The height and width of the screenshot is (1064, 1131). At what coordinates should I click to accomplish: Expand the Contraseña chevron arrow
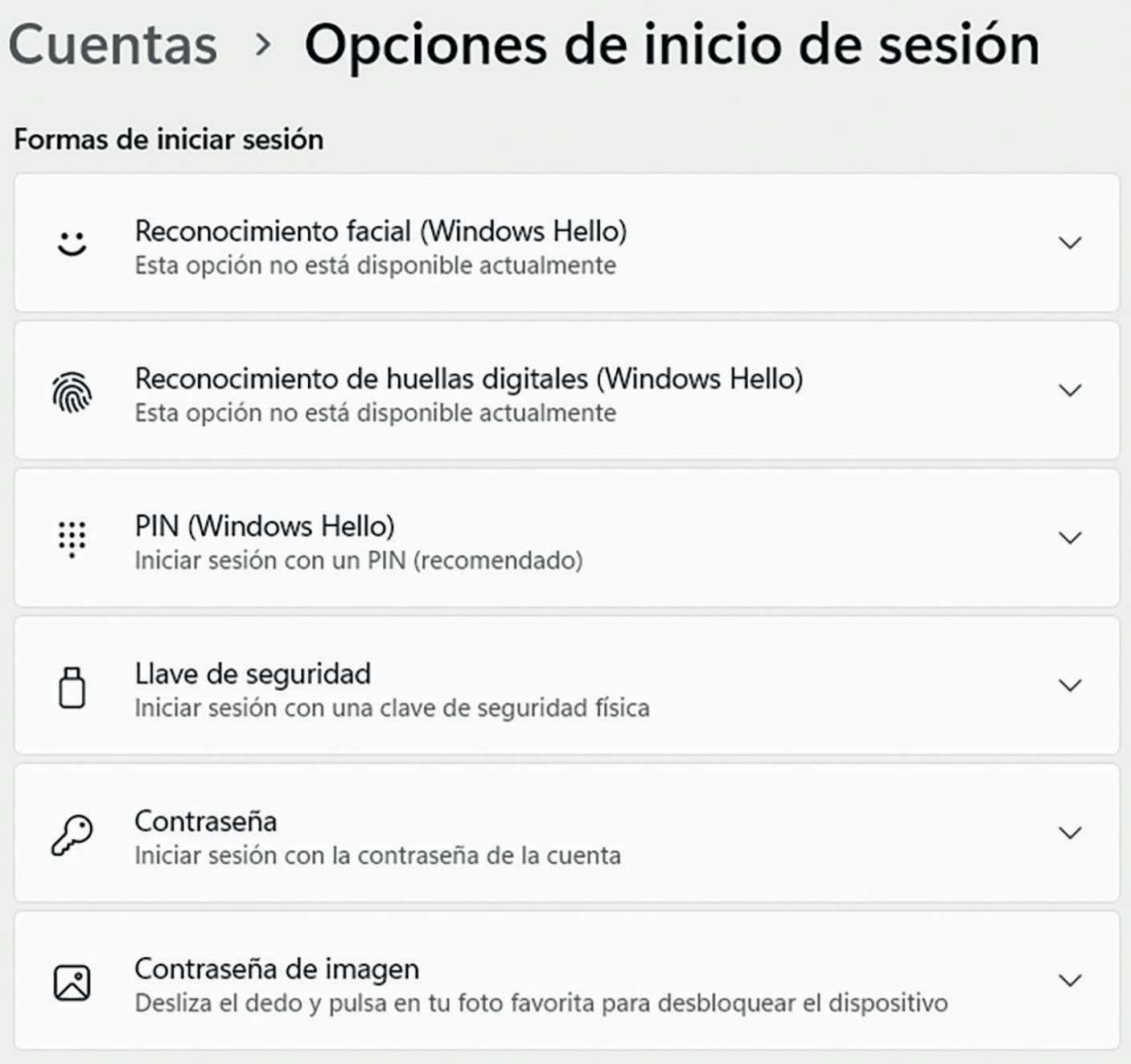1069,833
